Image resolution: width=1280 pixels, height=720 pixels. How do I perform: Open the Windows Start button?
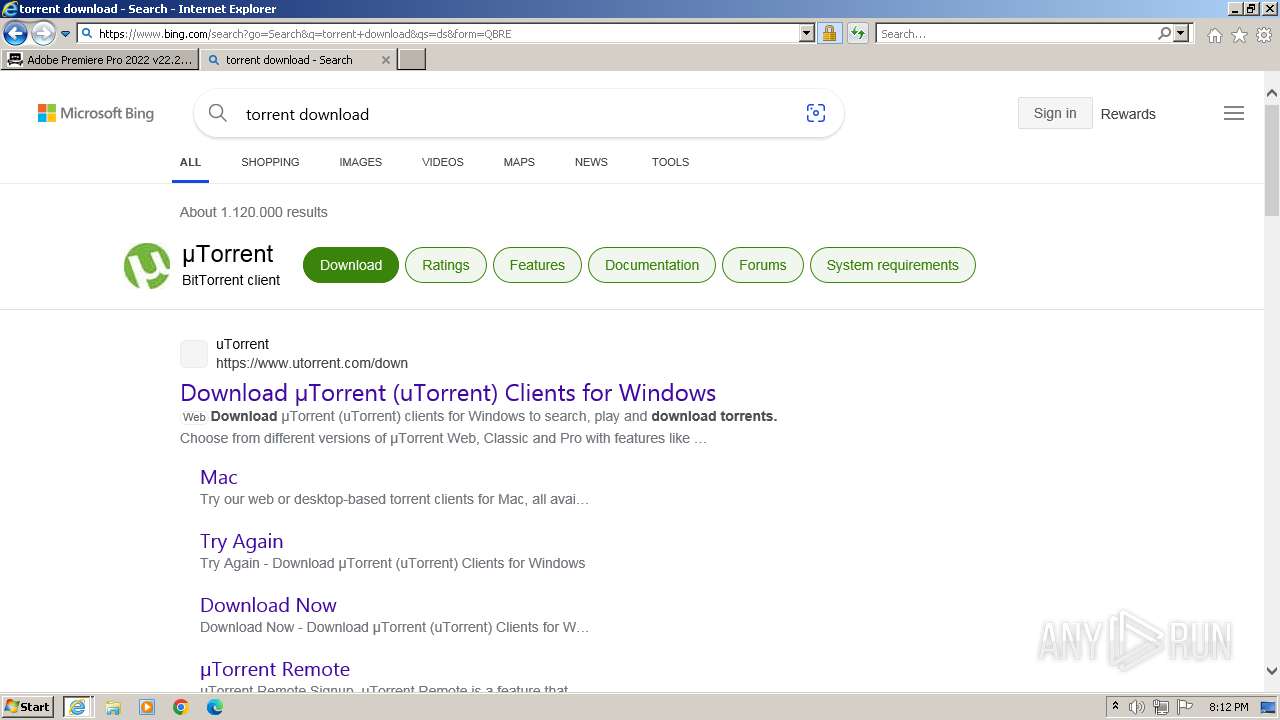[x=28, y=707]
